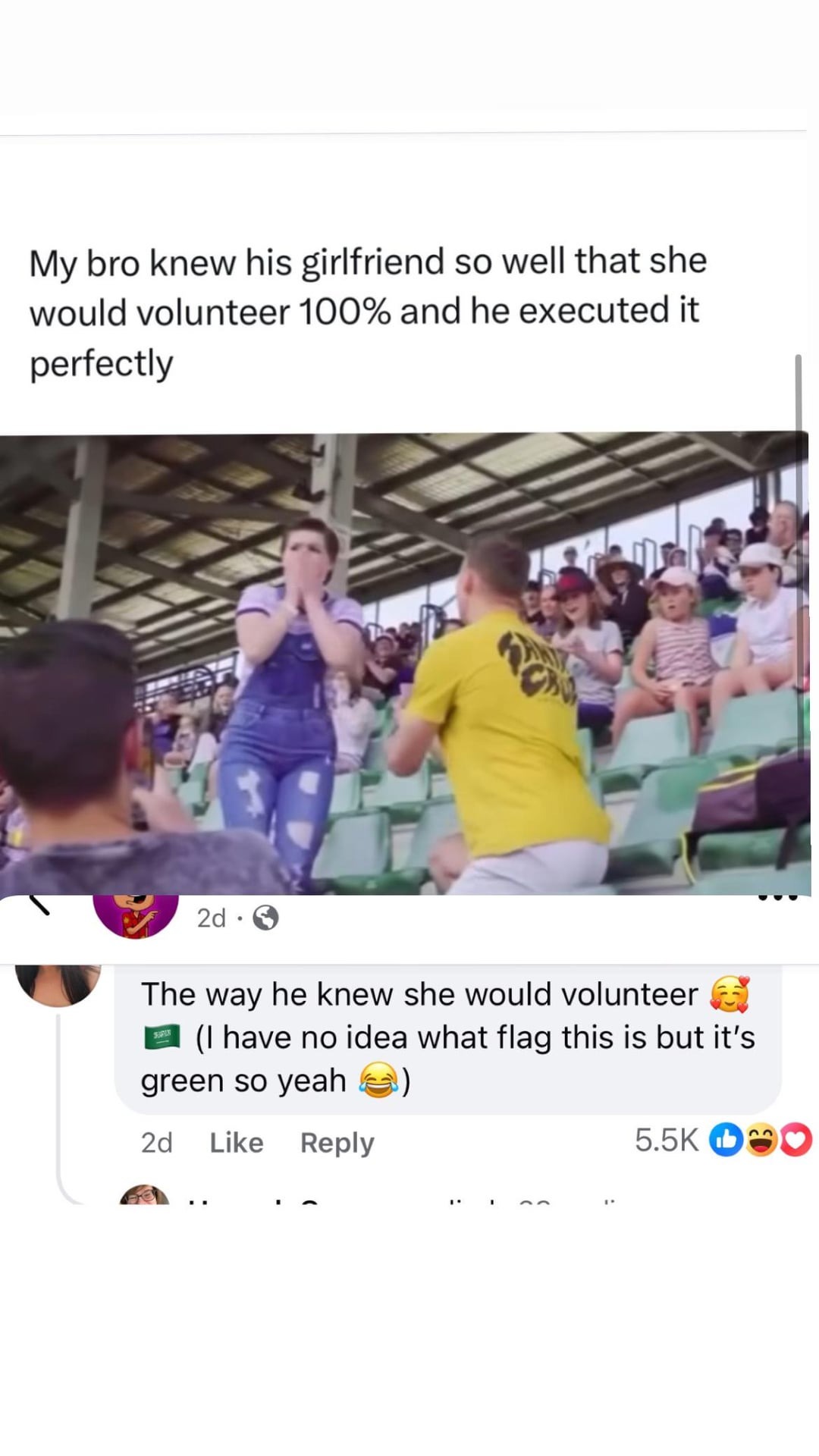Like the volunteer comment
This screenshot has width=819, height=1456.
tap(237, 1142)
